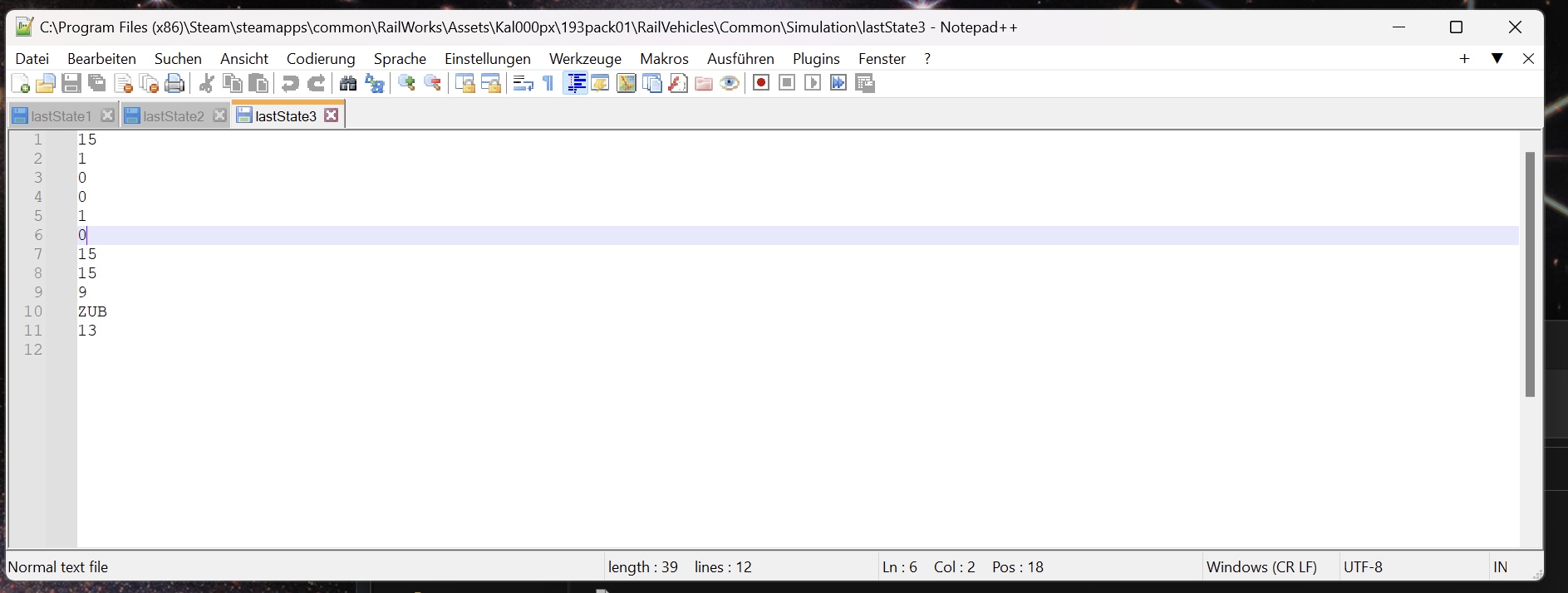Open Find with binoculars icon
This screenshot has height=593, width=1568.
[348, 83]
